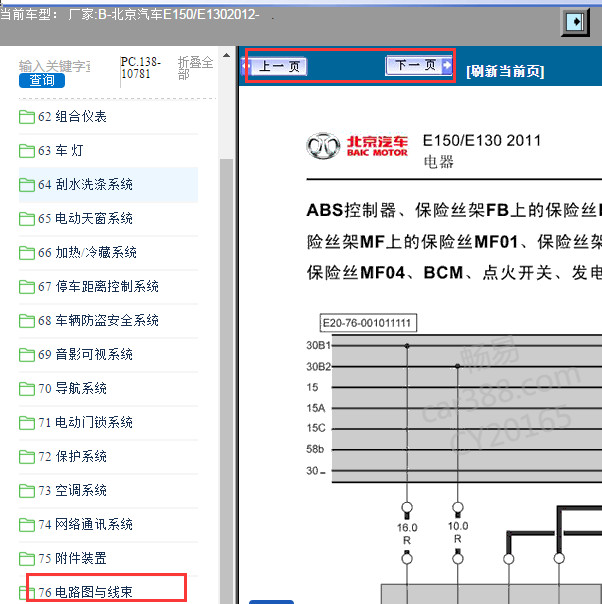Click folder icon of 66 加热/冷藏系统
602x604 pixels.
27,253
